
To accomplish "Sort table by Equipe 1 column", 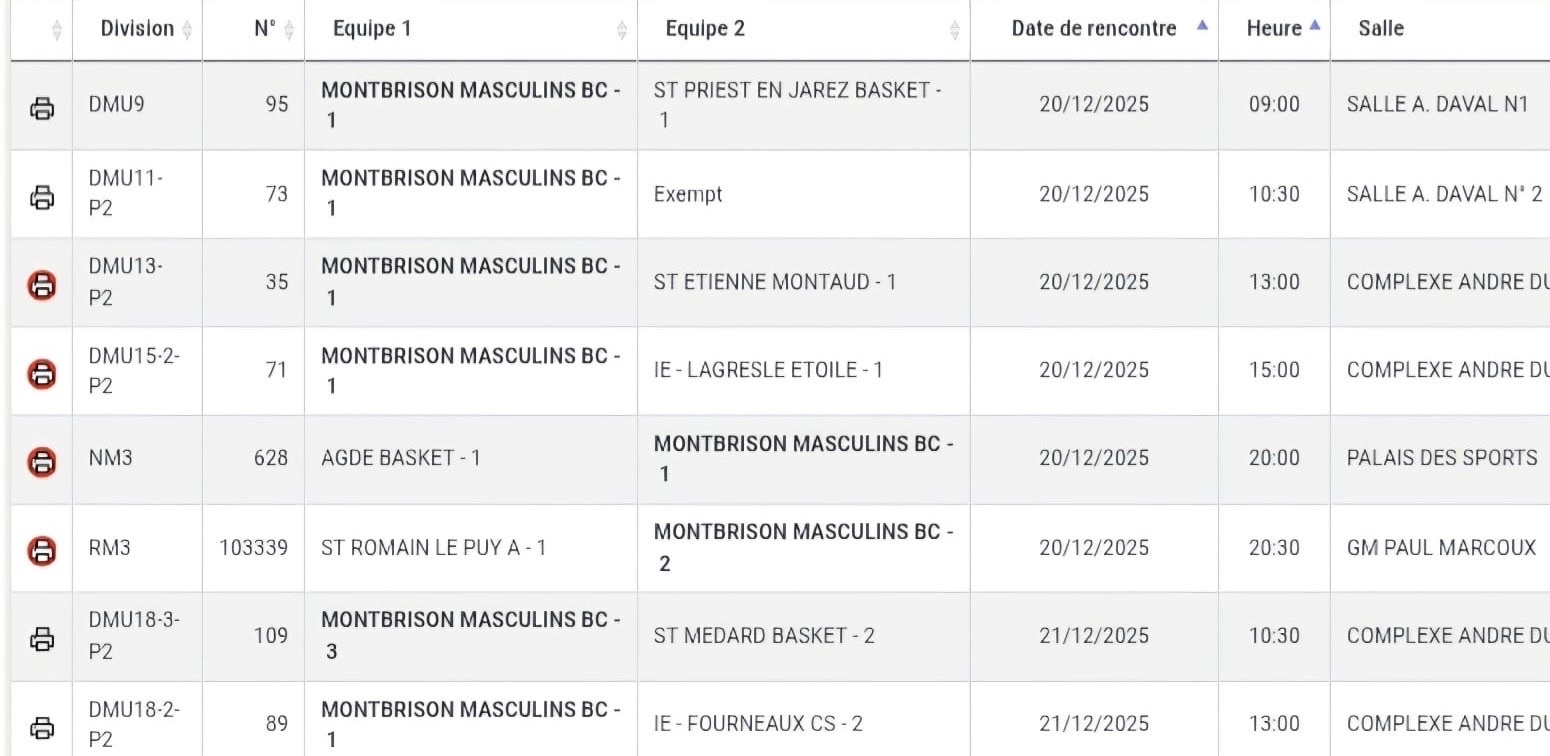I will coord(372,29).
